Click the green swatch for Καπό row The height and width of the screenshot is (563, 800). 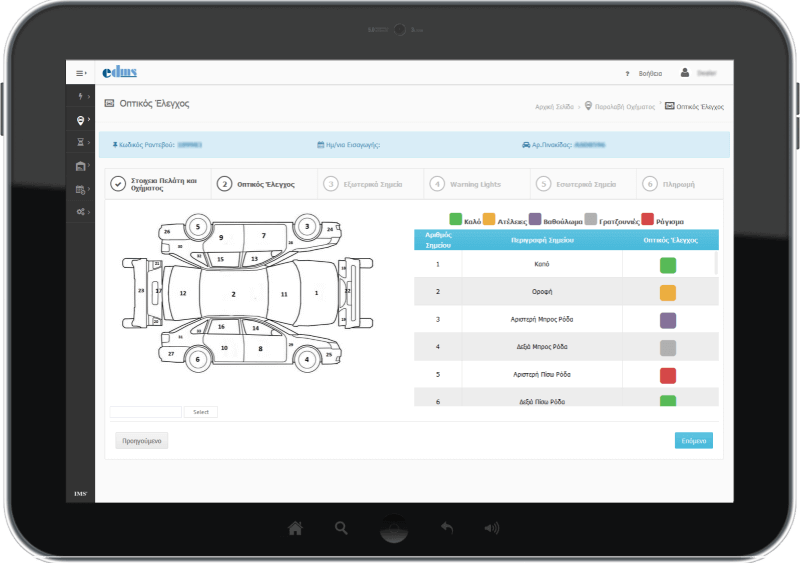pos(668,265)
